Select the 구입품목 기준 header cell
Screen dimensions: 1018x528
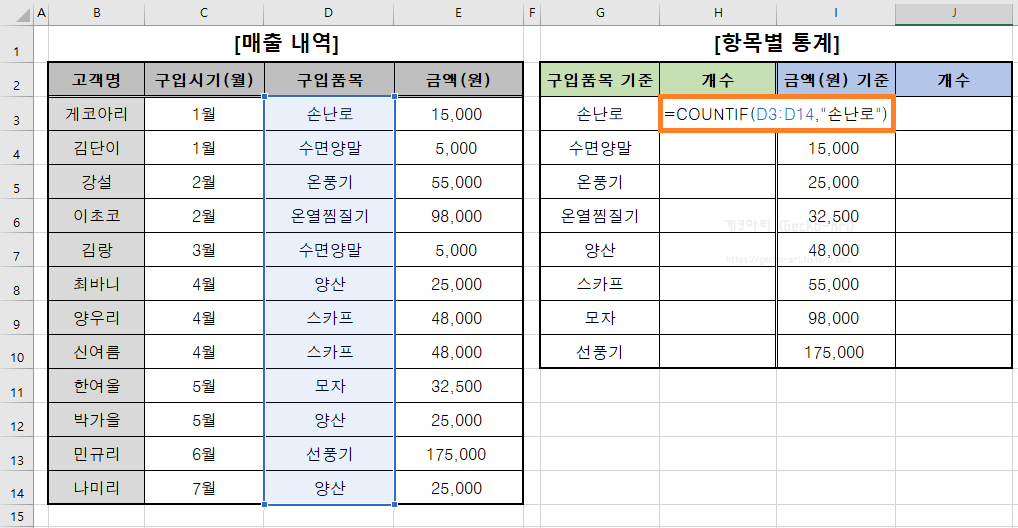coord(600,80)
